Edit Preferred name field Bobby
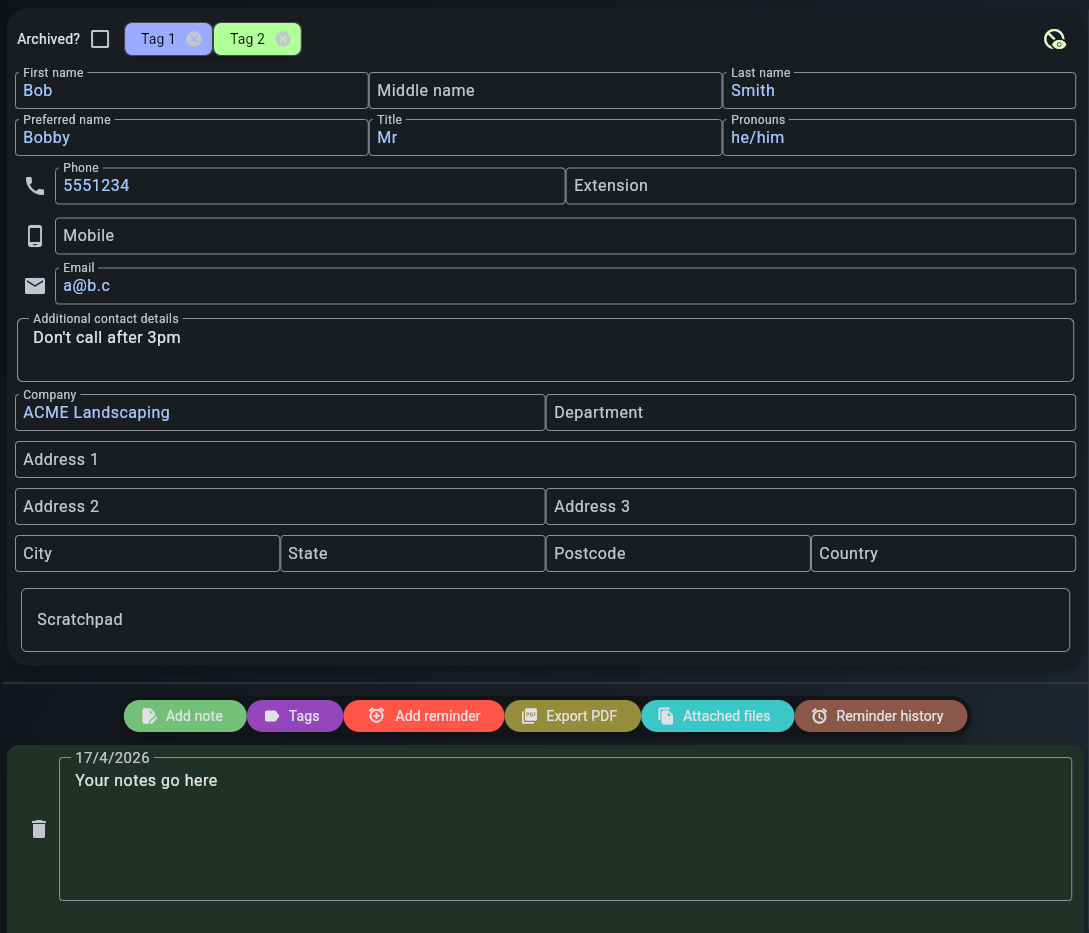Screen dimensions: 1089x933 click(x=192, y=138)
